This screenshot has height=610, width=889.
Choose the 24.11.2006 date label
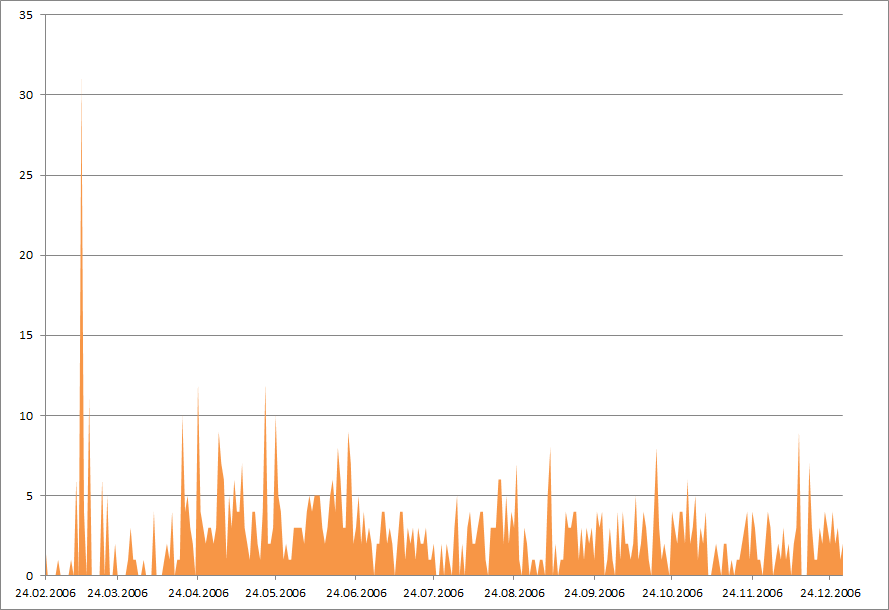click(x=752, y=593)
